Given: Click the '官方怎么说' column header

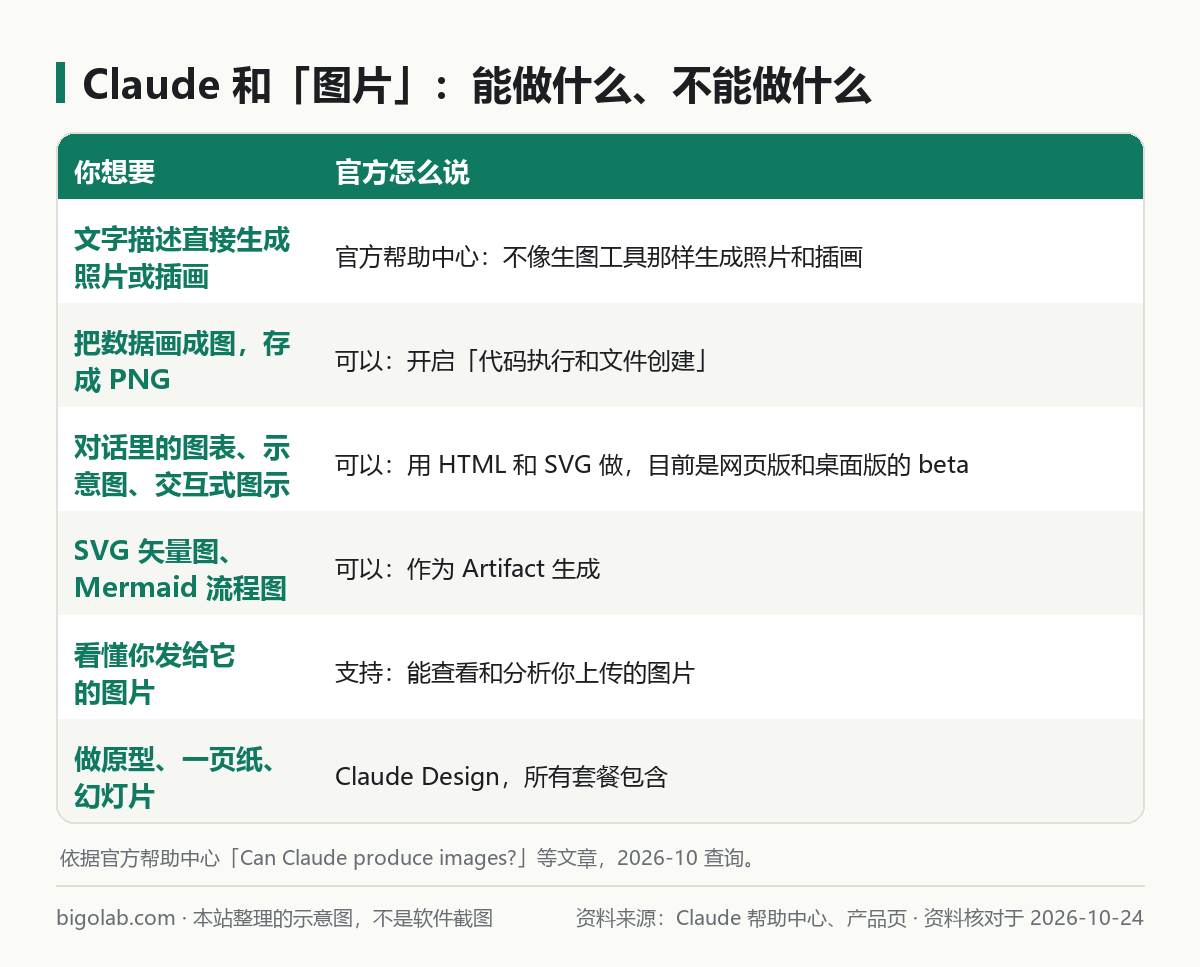Looking at the screenshot, I should coord(402,172).
